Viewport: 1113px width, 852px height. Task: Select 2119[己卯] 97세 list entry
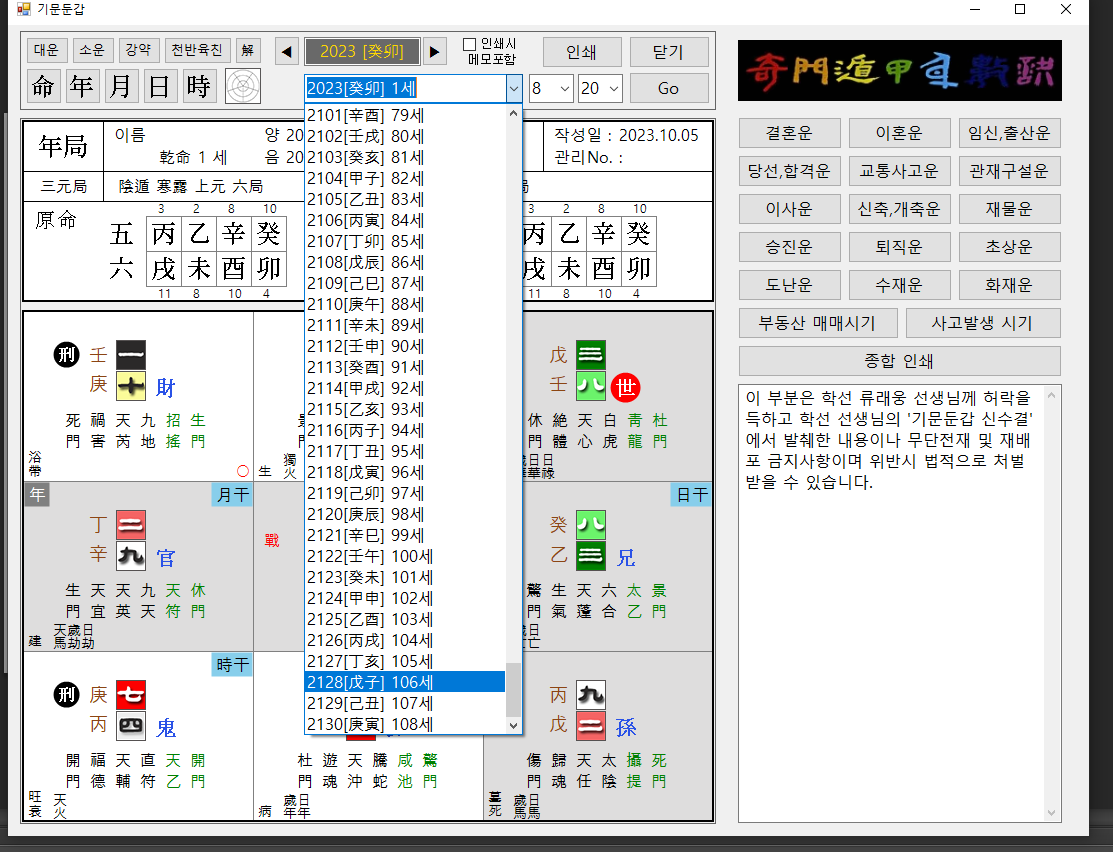click(x=405, y=493)
